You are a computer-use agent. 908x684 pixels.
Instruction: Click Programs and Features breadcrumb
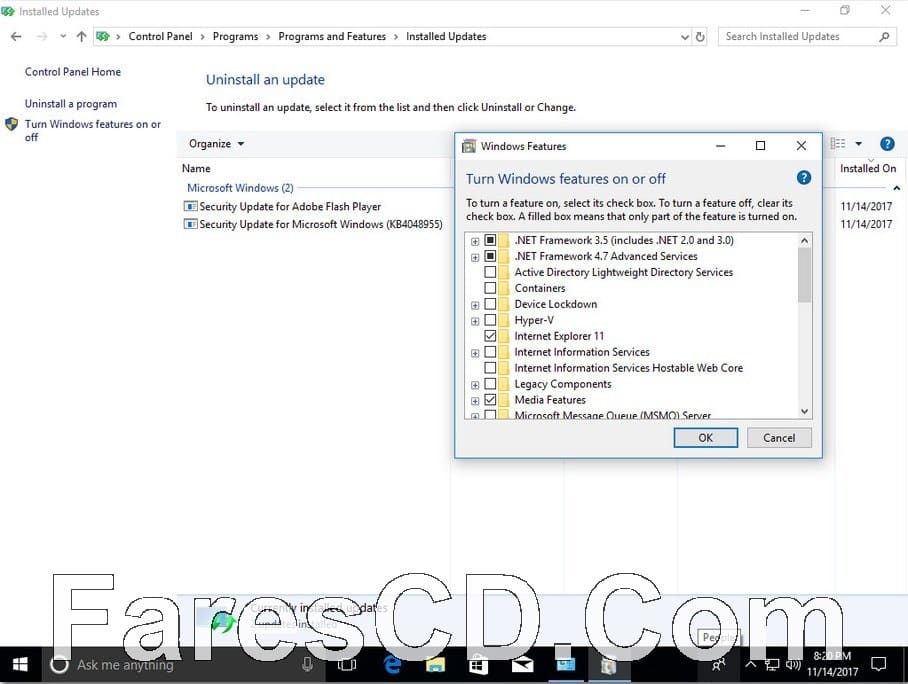coord(332,36)
